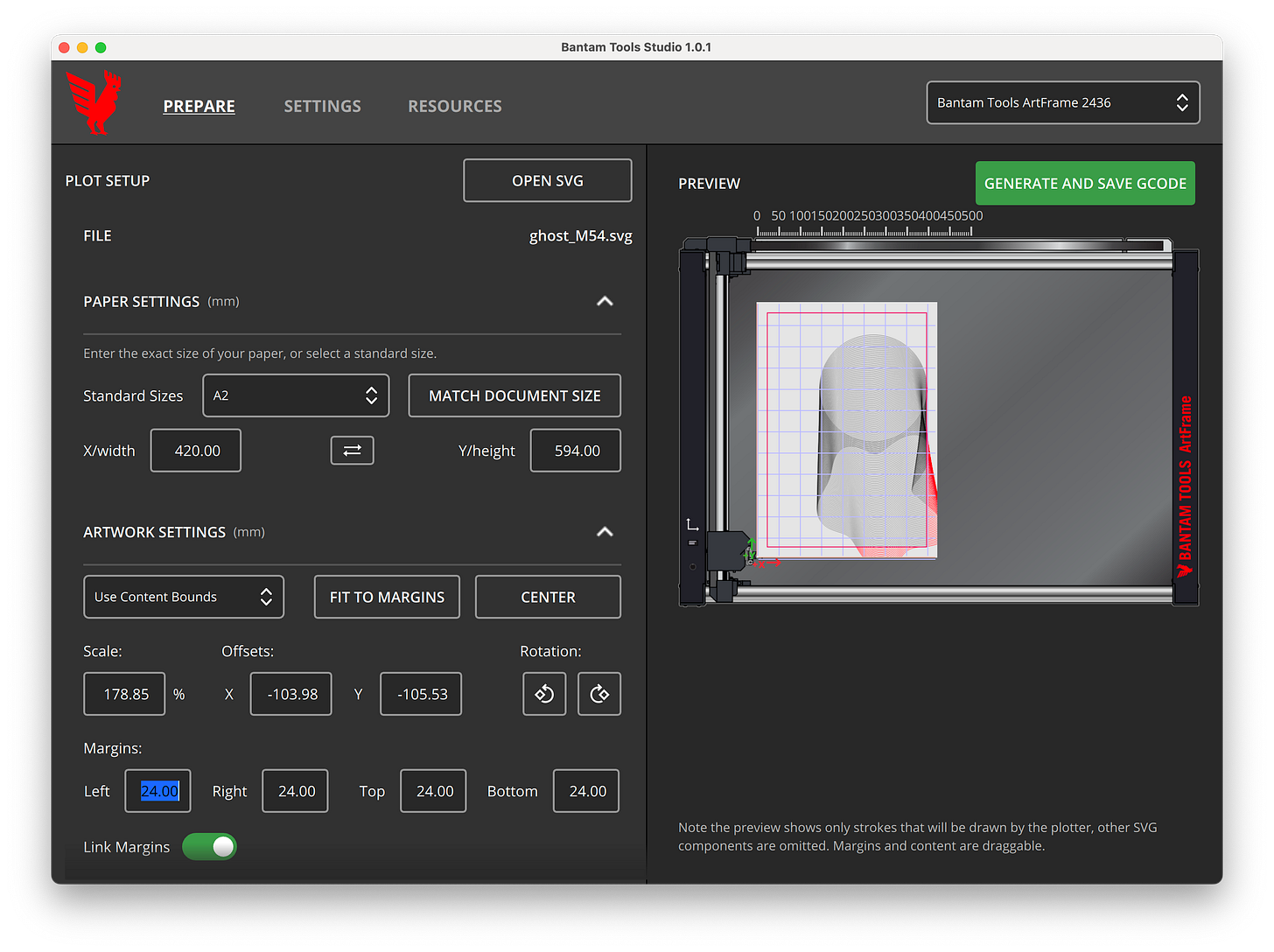Screen dimensions: 1274x952
Task: Click the Right margin field
Action: (x=296, y=791)
